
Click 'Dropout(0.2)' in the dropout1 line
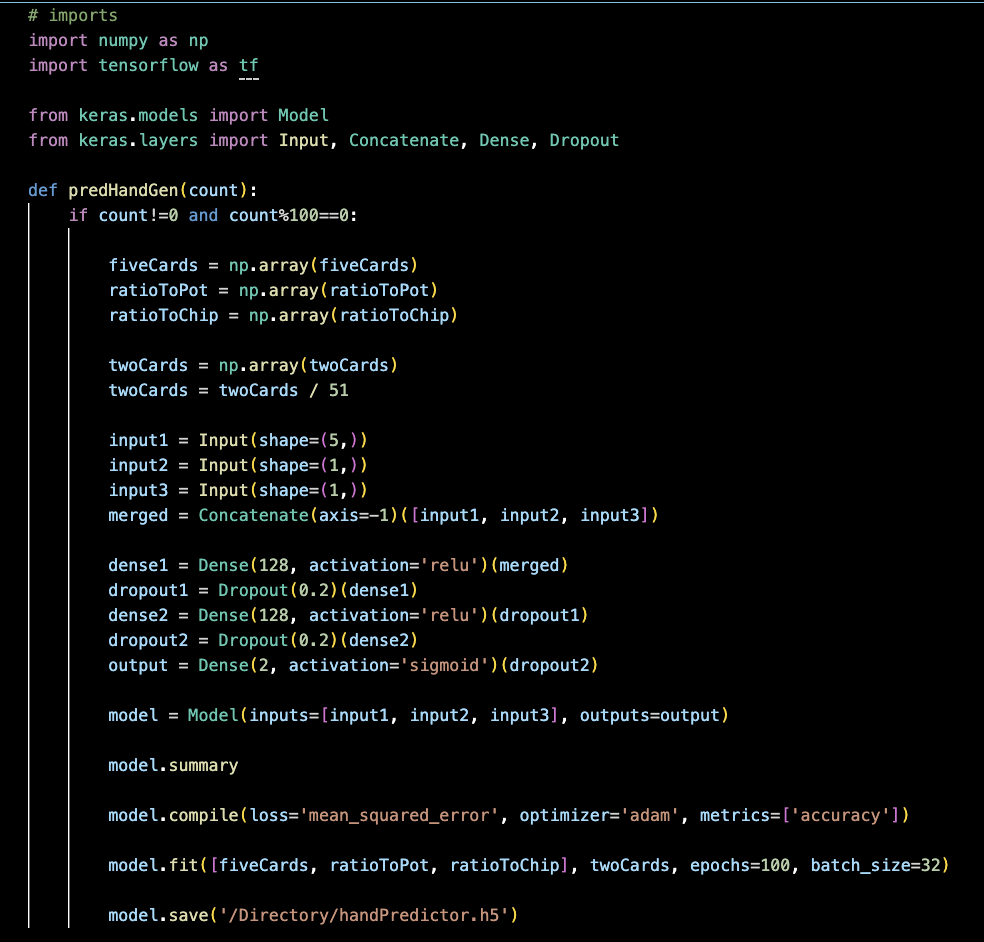(279, 591)
